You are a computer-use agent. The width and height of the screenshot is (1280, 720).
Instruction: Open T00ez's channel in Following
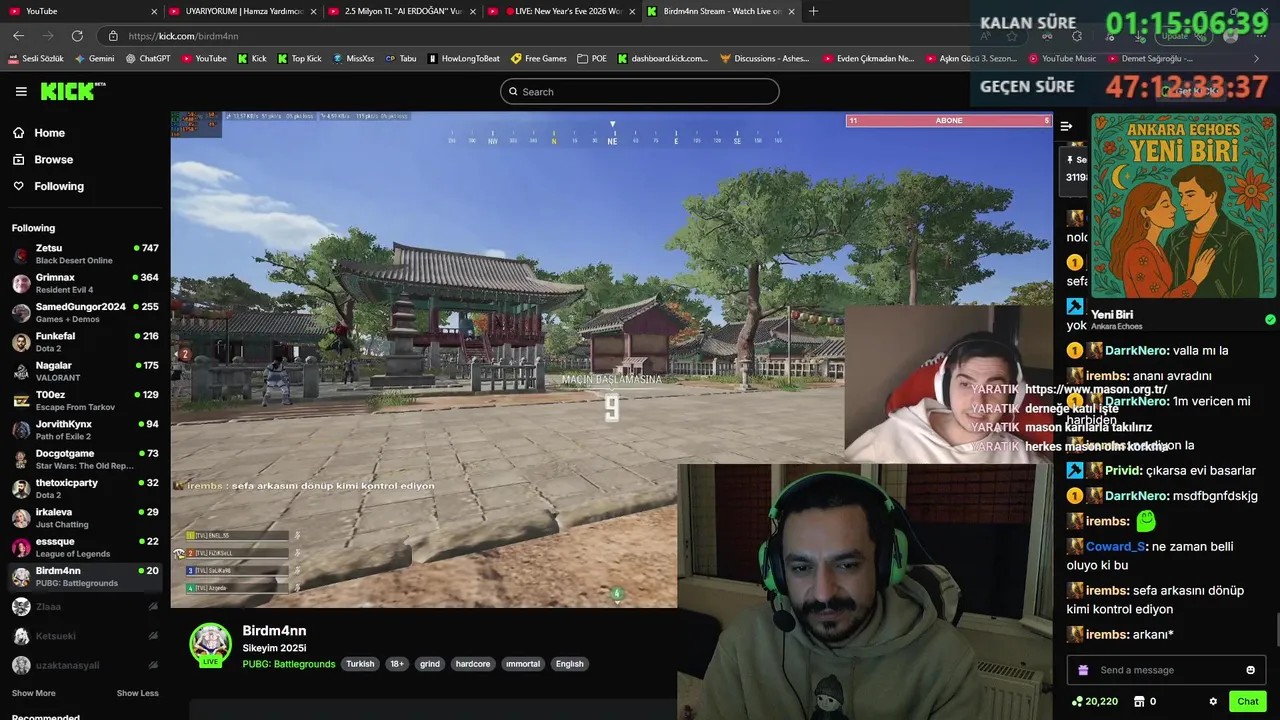[85, 401]
